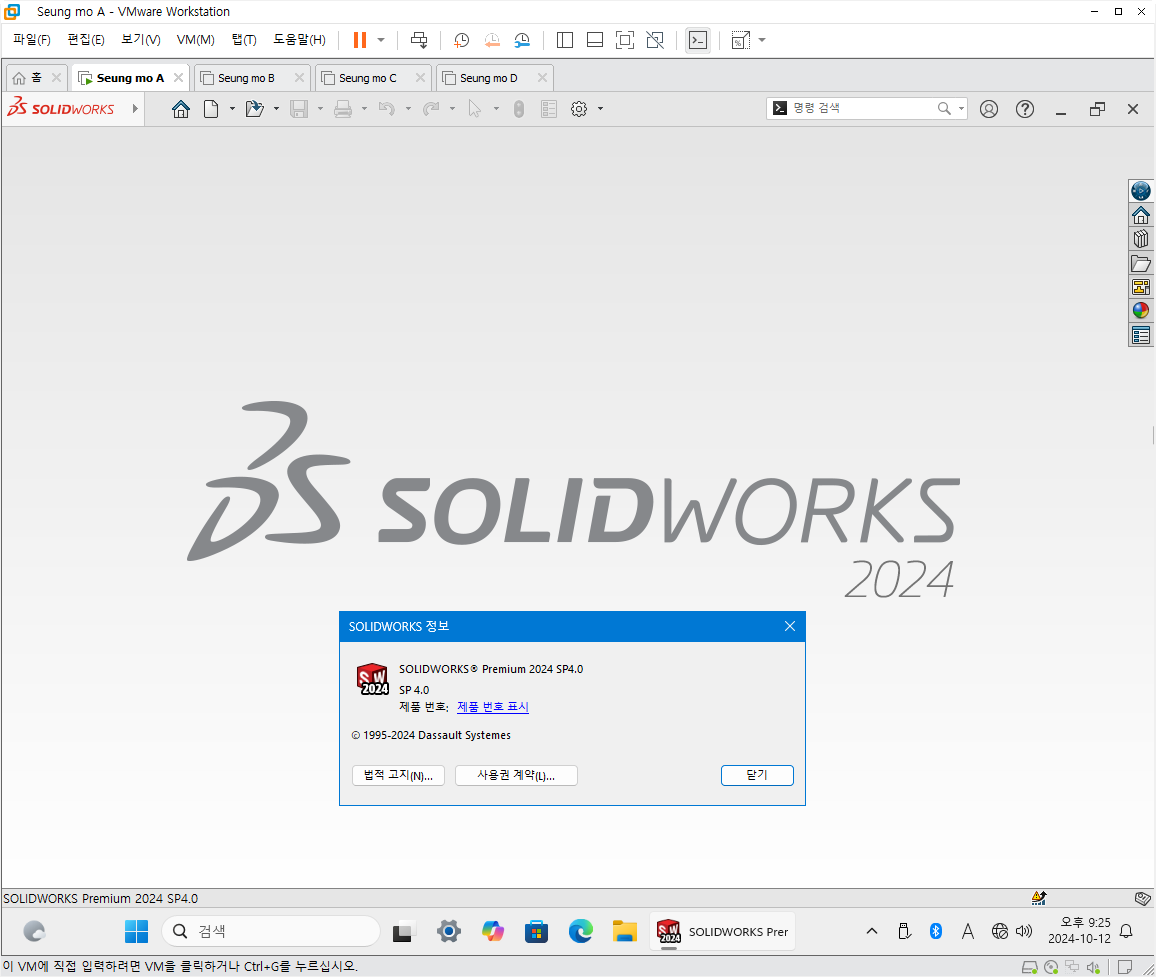Expand SOLIDWORKS menu flyout arrow beside logo
Image resolution: width=1156 pixels, height=977 pixels.
point(135,108)
